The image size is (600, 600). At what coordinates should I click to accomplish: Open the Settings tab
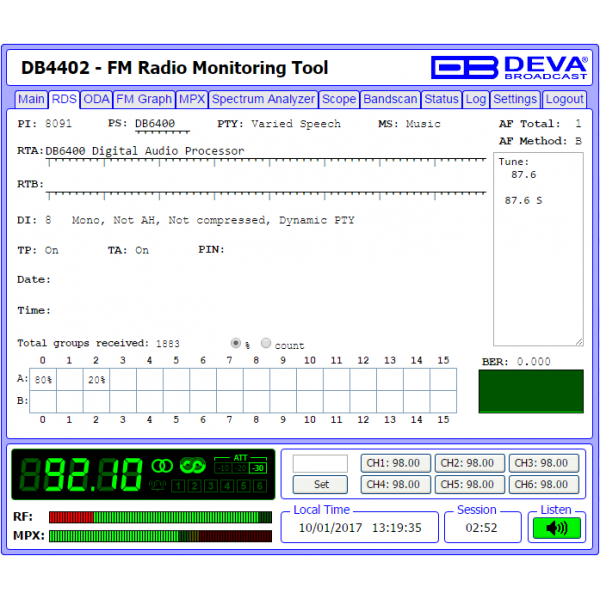pos(515,99)
